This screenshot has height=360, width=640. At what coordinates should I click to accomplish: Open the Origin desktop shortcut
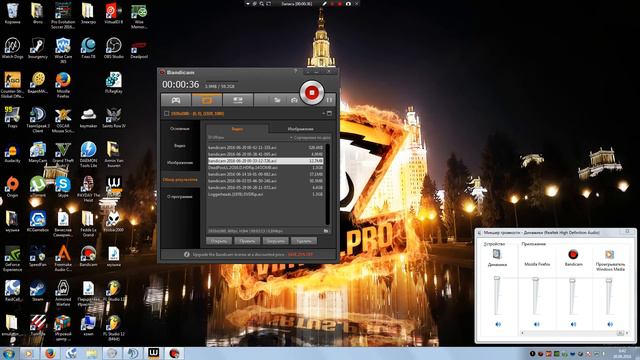12,187
